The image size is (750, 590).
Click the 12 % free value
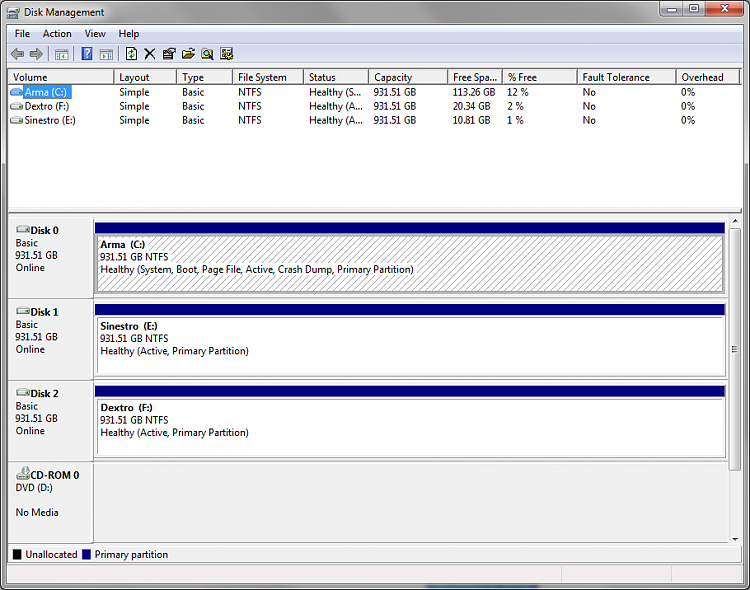coord(518,92)
